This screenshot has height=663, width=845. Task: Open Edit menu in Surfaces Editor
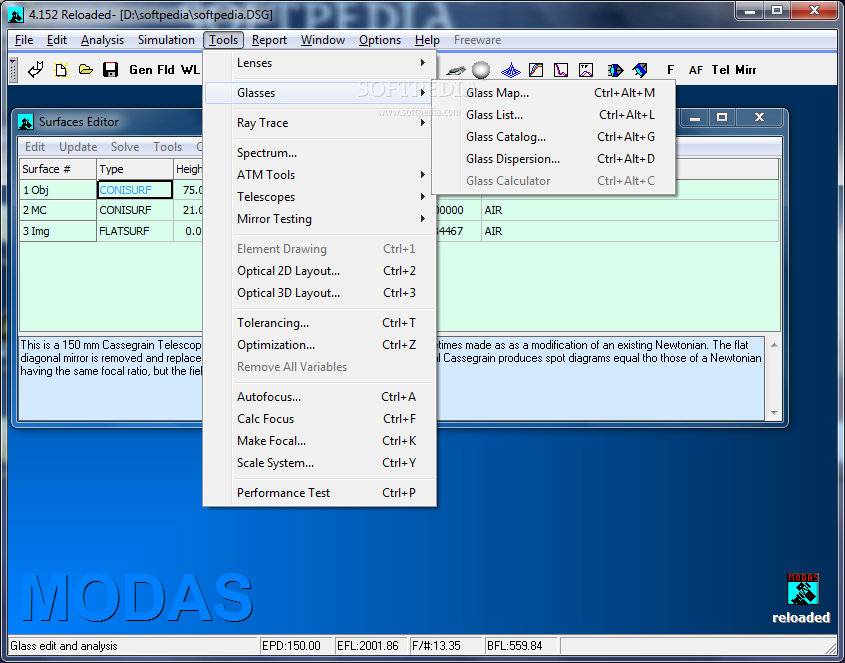click(35, 147)
